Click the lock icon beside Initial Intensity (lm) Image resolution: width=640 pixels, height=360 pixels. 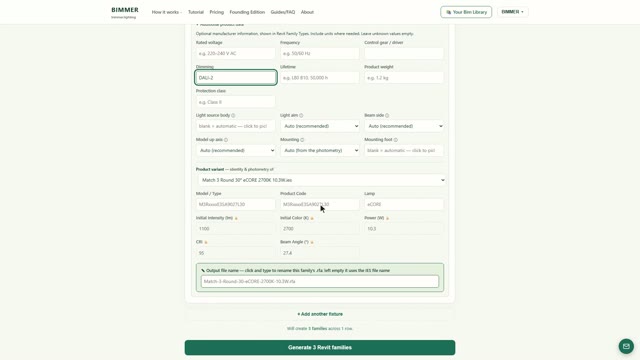point(236,218)
